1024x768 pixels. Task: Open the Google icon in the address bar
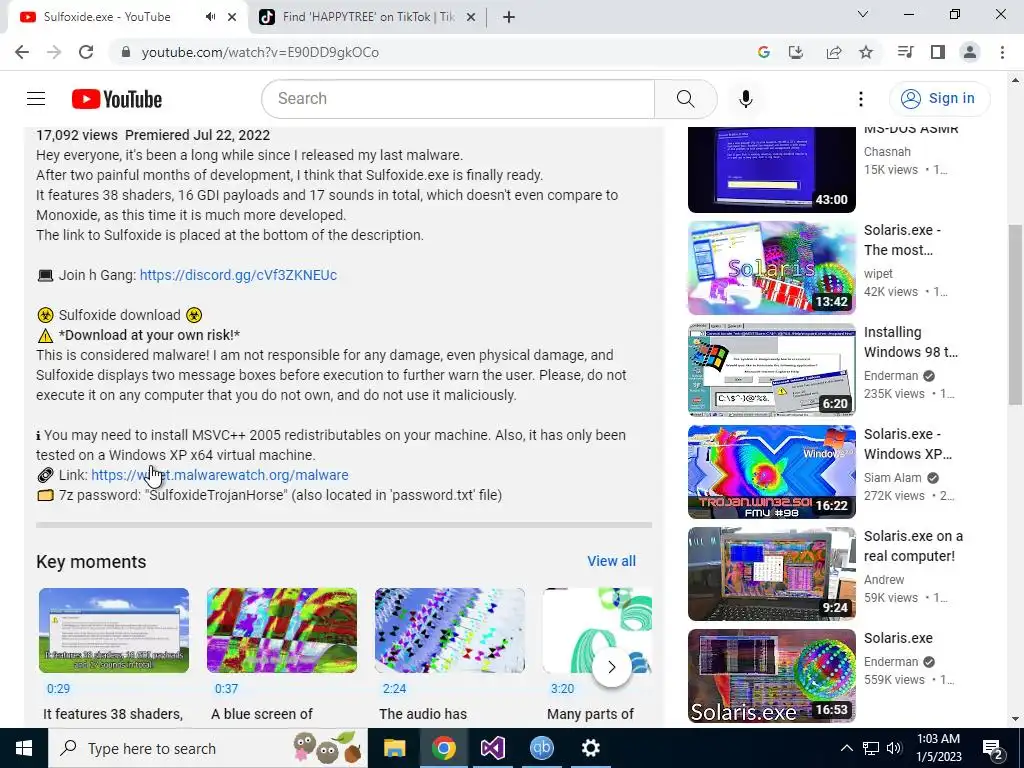[x=763, y=52]
